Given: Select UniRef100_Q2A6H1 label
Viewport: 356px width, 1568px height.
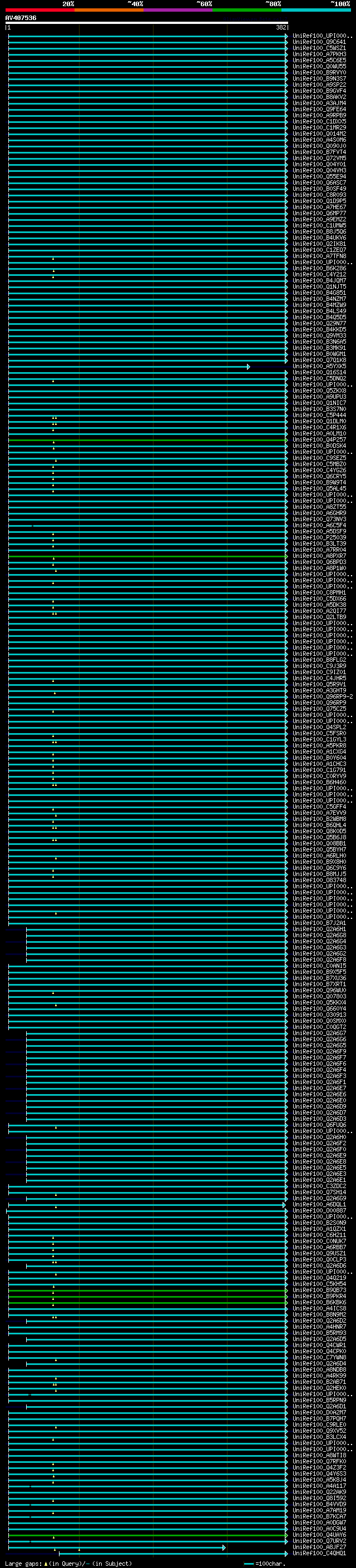Looking at the screenshot, I should [319, 929].
